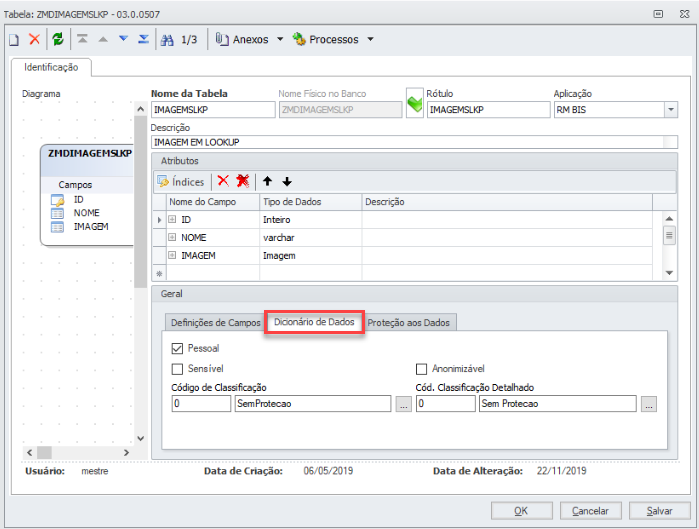Click the red X delete icon in top toolbar
The height and width of the screenshot is (529, 699).
point(34,39)
